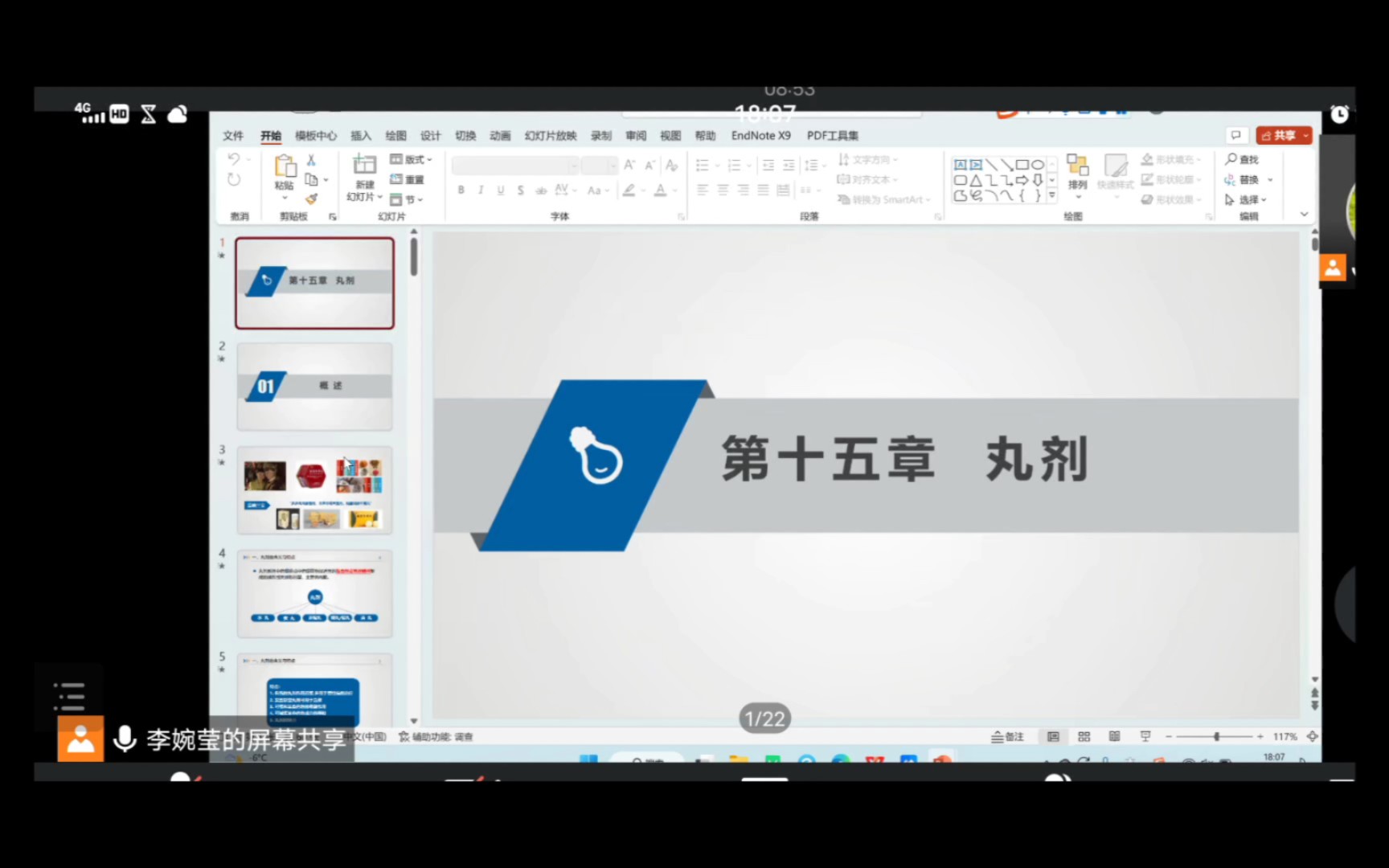Align text right

[743, 190]
